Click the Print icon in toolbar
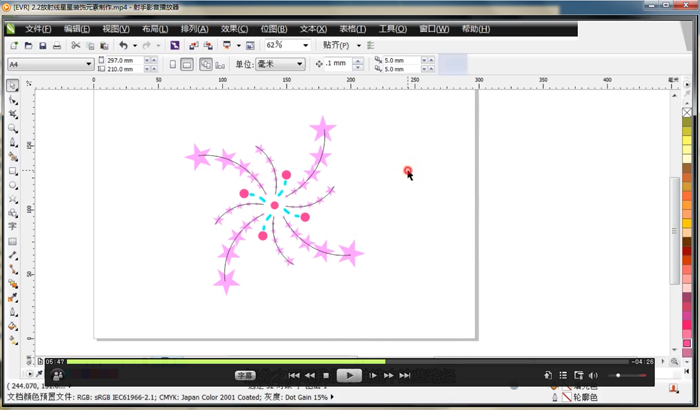 point(58,46)
